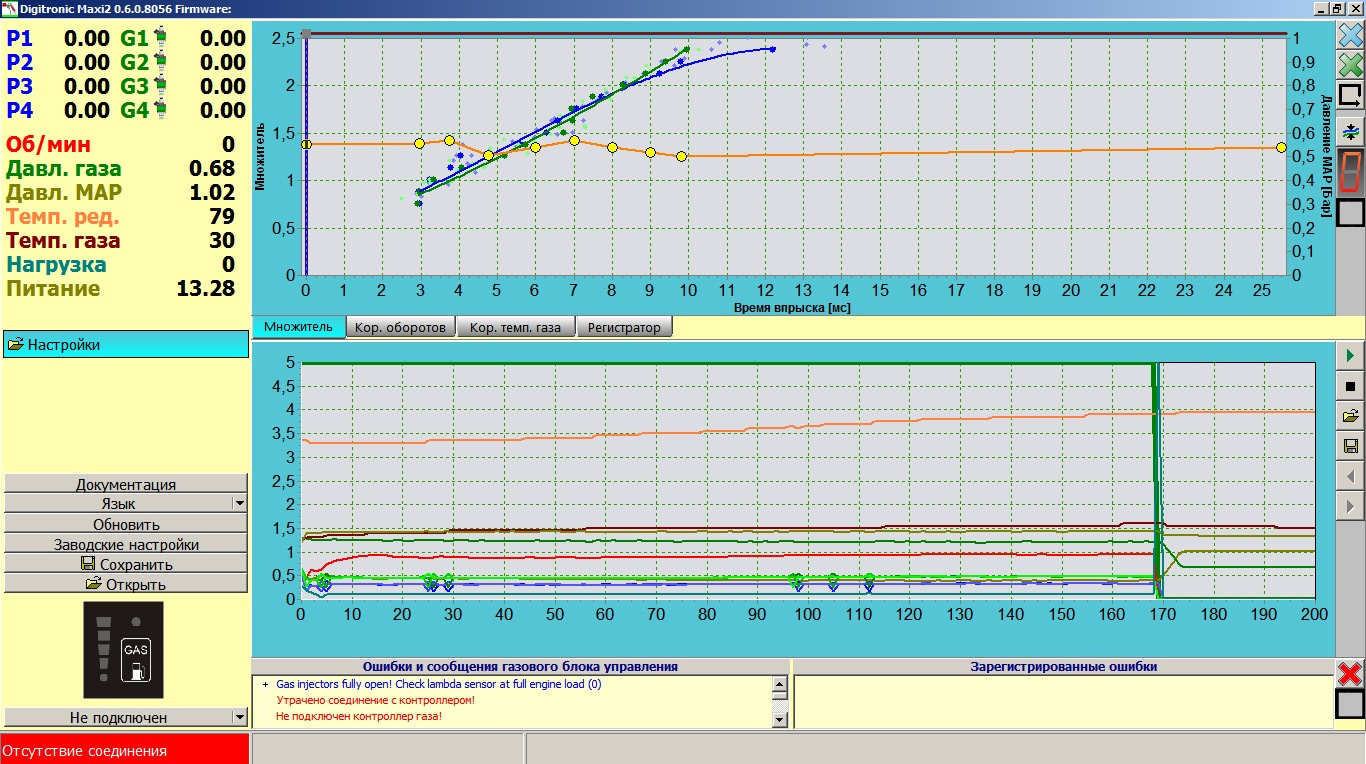Viewport: 1366px width, 764px height.
Task: Click the Нагрузка reading
Action: [121, 265]
